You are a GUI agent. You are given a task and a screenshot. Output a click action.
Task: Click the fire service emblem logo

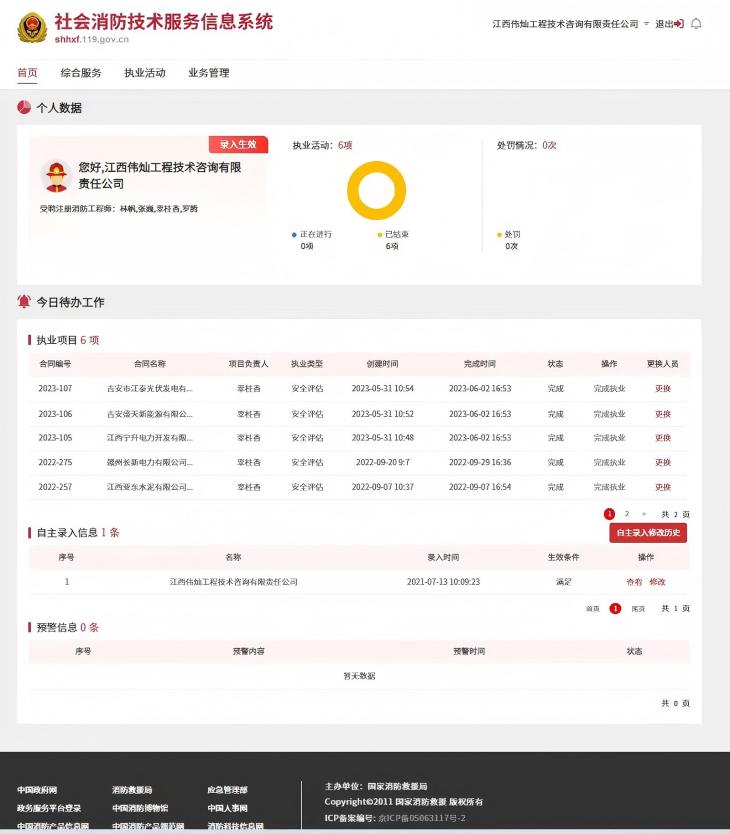point(32,28)
